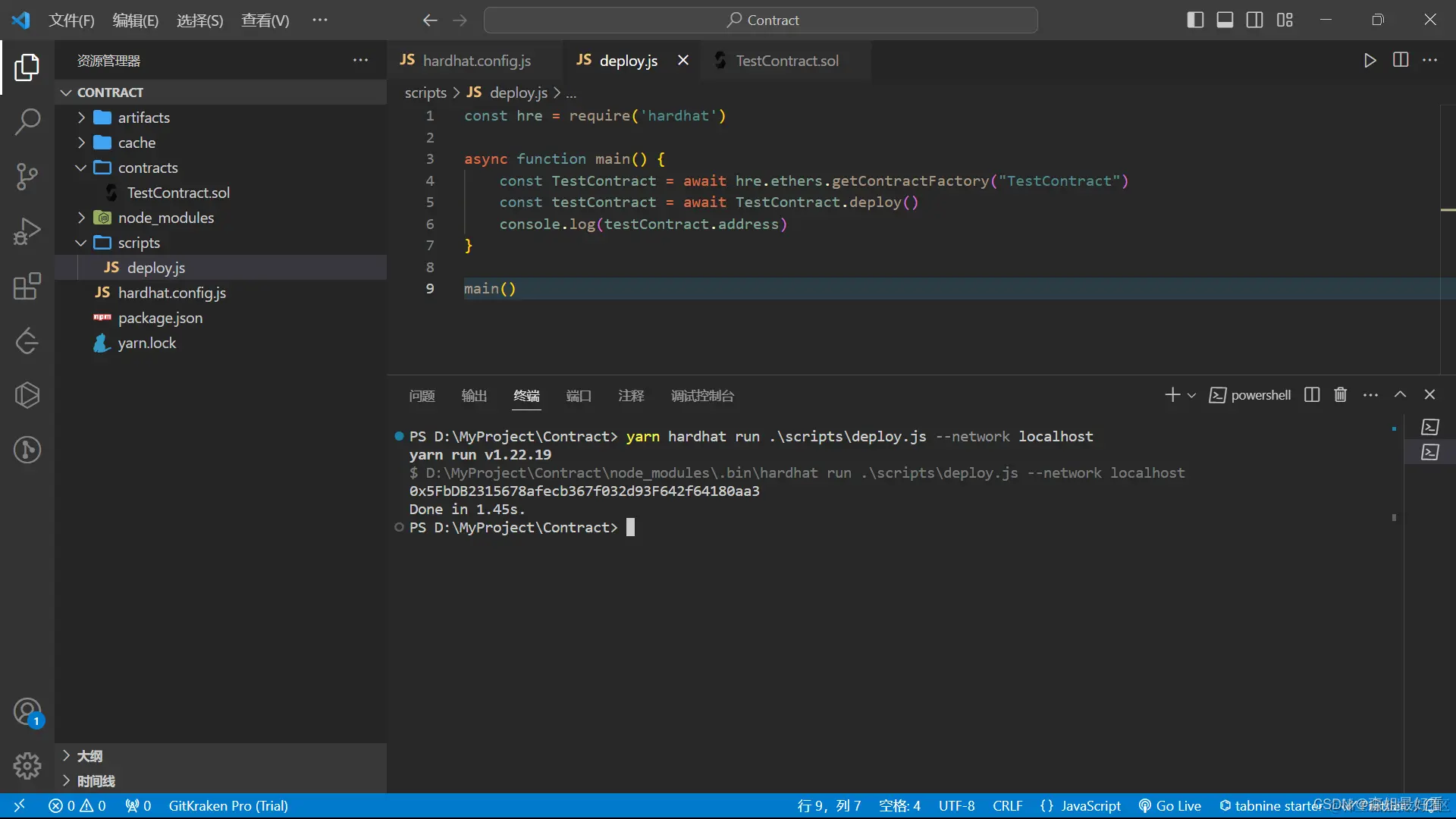
Task: Open Source Control view in activity bar
Action: pyautogui.click(x=27, y=176)
